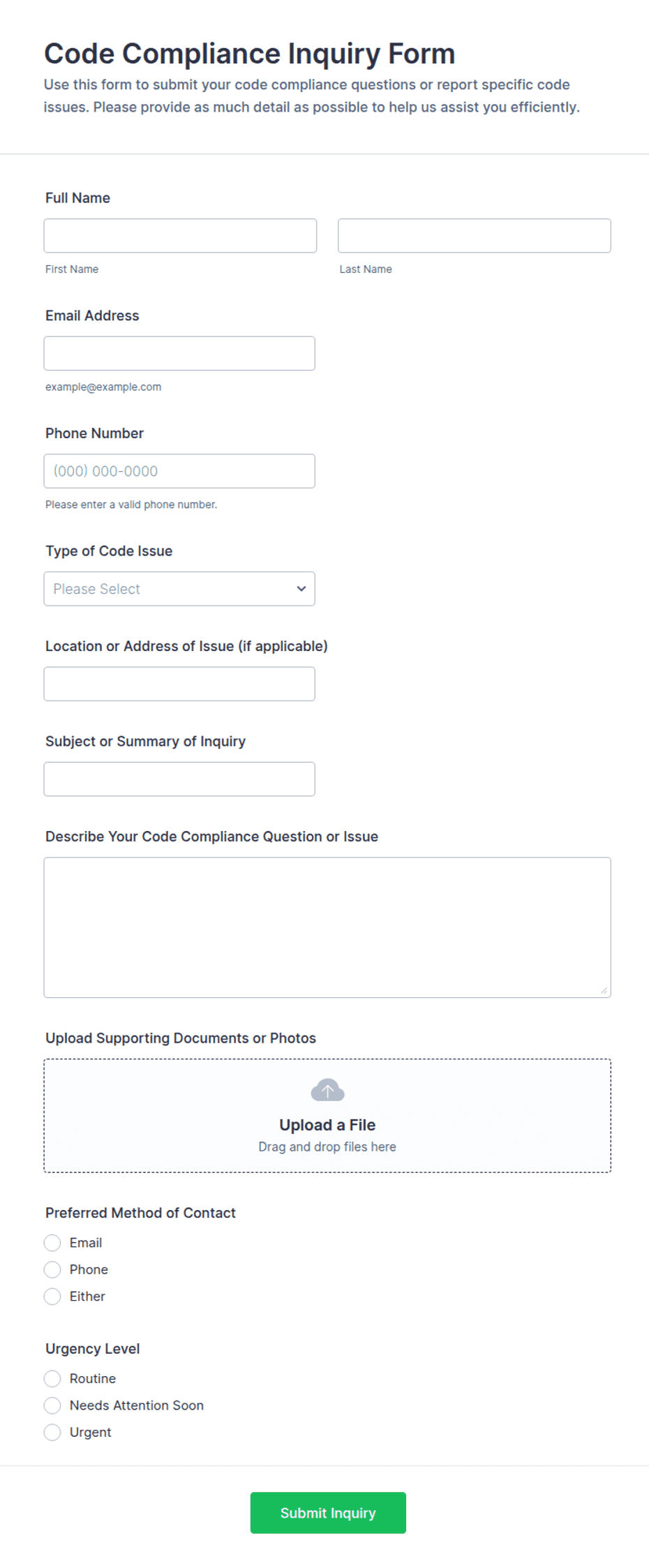The image size is (649, 1568).
Task: Click the dropdown chevron in Type of Code Issue
Action: pos(301,588)
